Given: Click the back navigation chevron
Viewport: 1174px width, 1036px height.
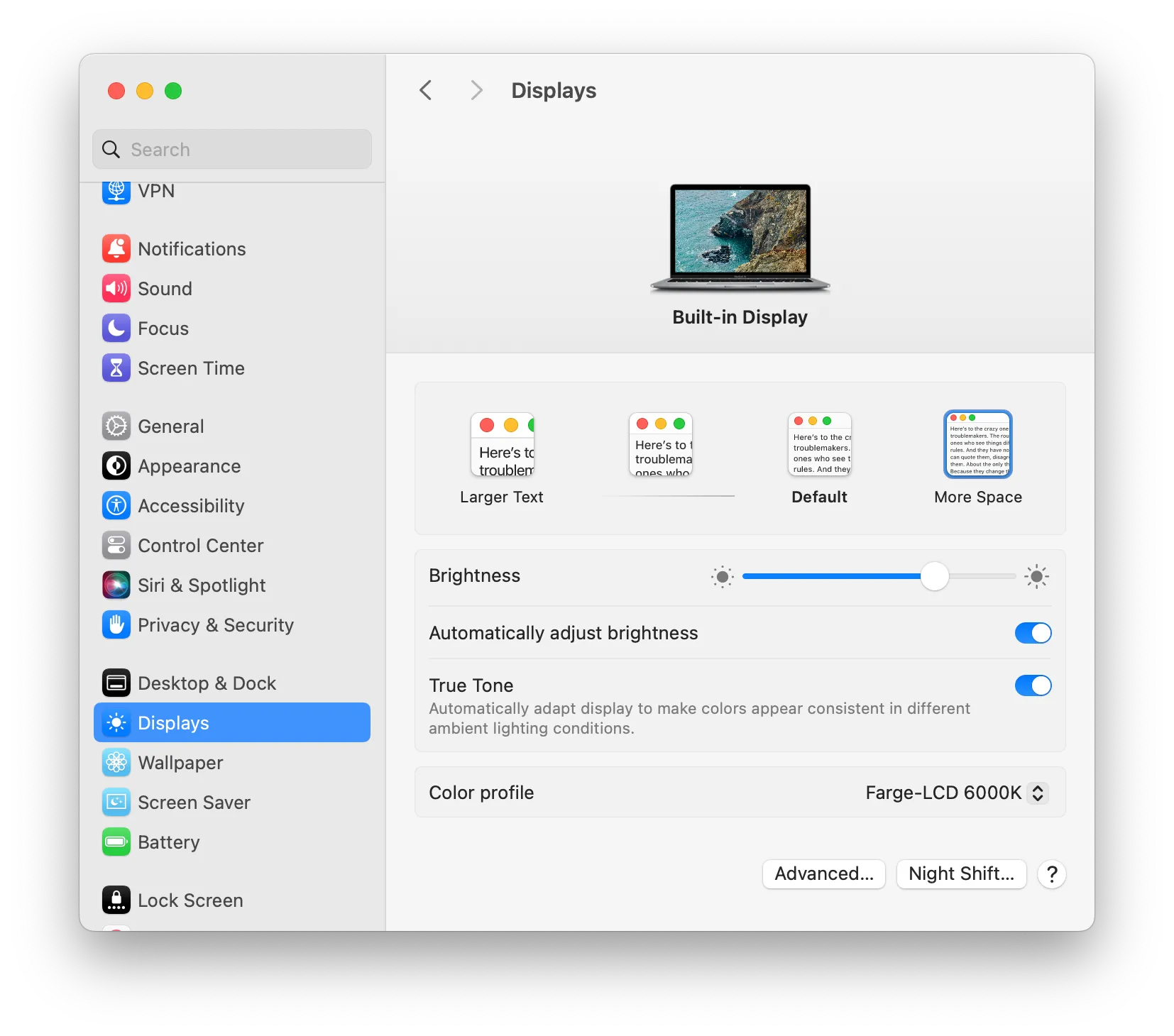Looking at the screenshot, I should click(425, 90).
